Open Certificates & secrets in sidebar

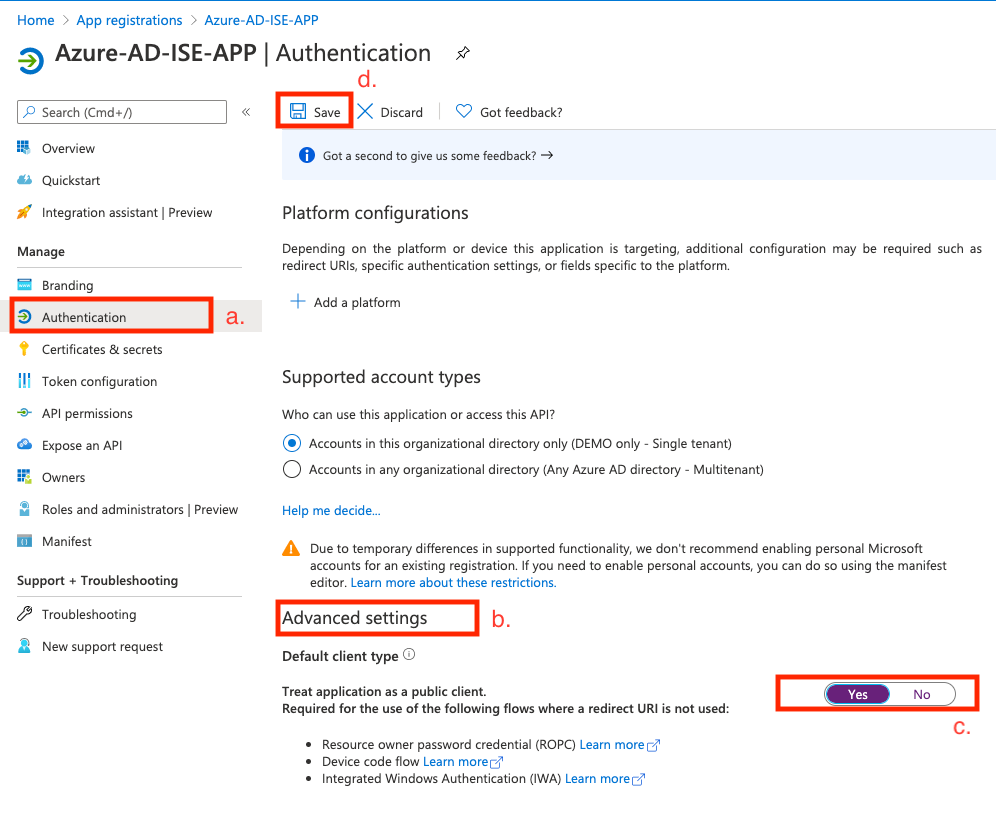[102, 349]
